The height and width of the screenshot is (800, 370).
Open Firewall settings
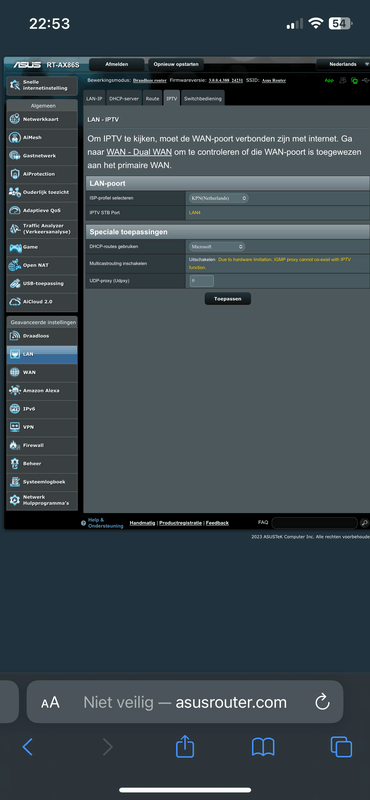[x=42, y=445]
